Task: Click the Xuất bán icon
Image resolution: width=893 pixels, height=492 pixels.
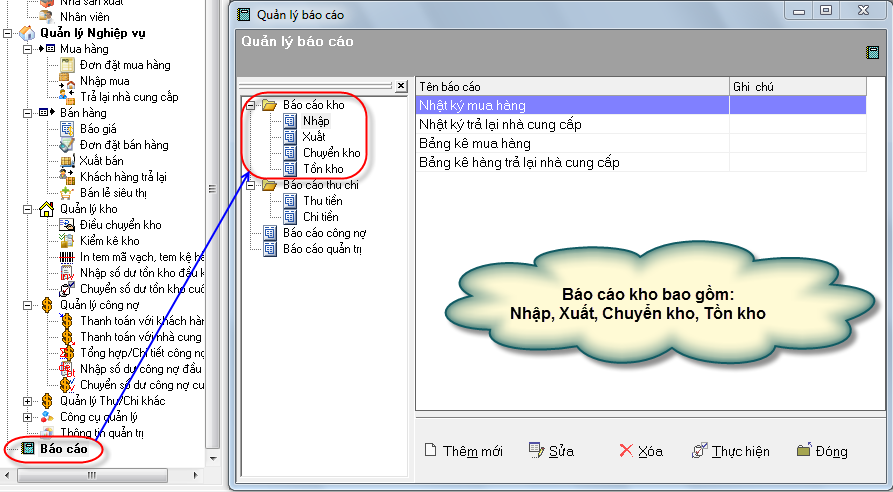Action: click(x=67, y=161)
